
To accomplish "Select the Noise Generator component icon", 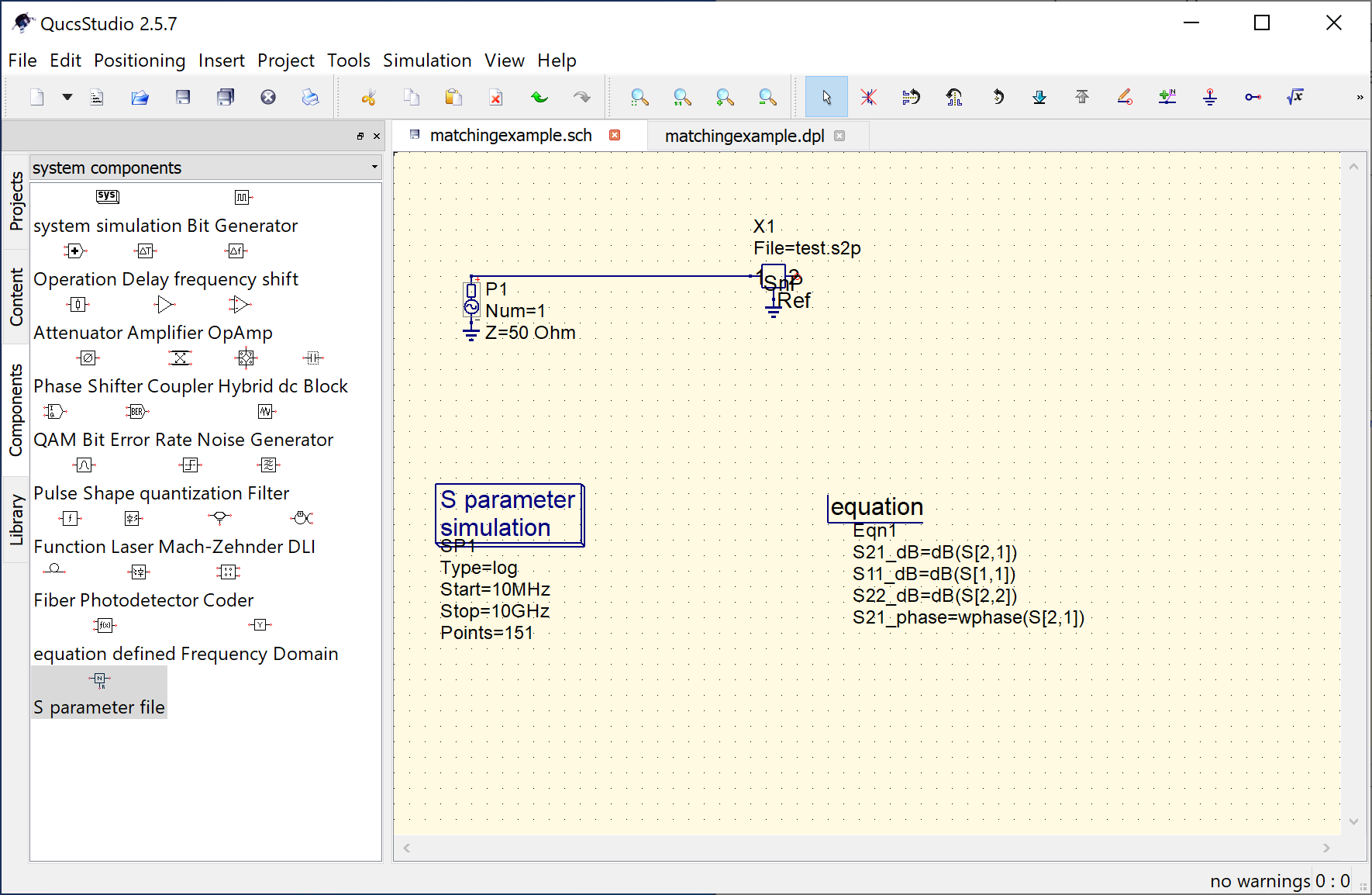I will [x=267, y=411].
